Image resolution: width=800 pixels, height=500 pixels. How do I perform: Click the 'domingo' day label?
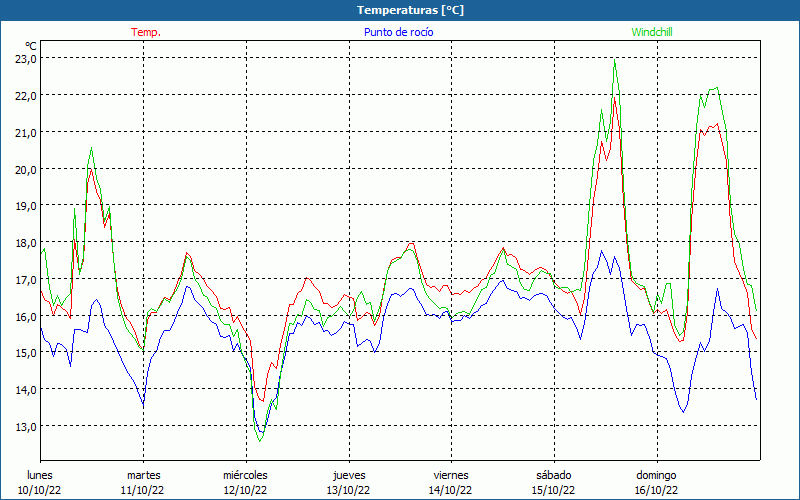pyautogui.click(x=656, y=475)
